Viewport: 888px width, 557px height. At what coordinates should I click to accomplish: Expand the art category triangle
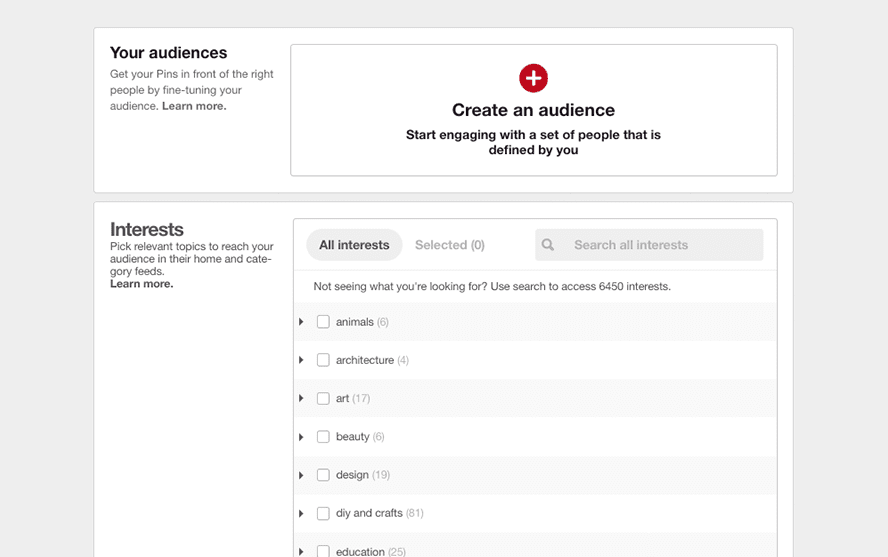301,399
